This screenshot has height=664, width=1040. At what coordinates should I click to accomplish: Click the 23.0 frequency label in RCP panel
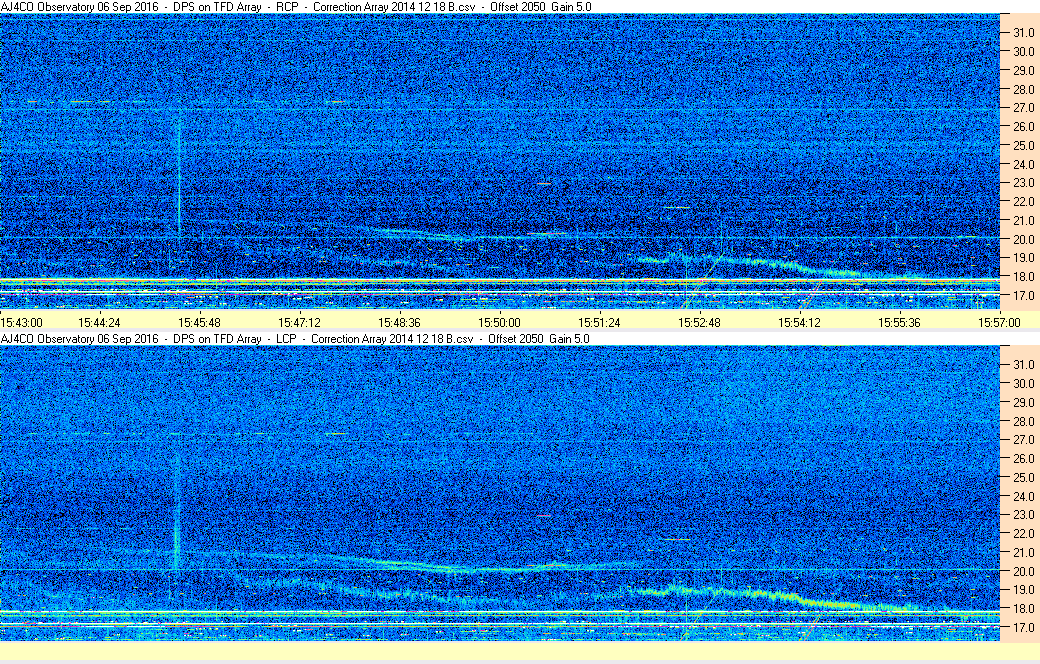[1020, 183]
